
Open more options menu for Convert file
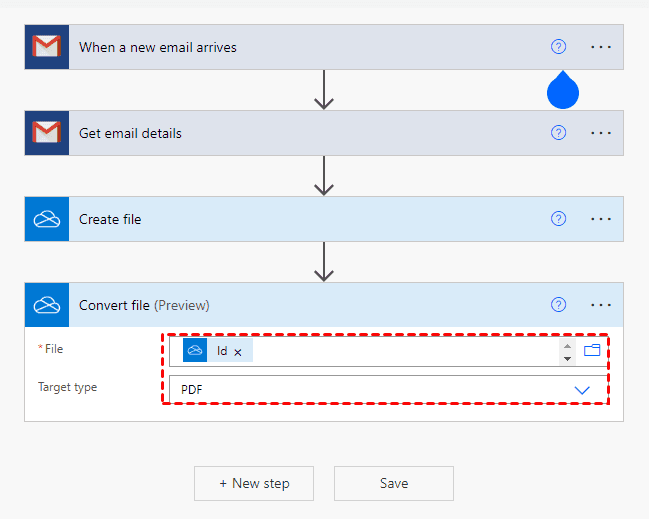[x=601, y=305]
